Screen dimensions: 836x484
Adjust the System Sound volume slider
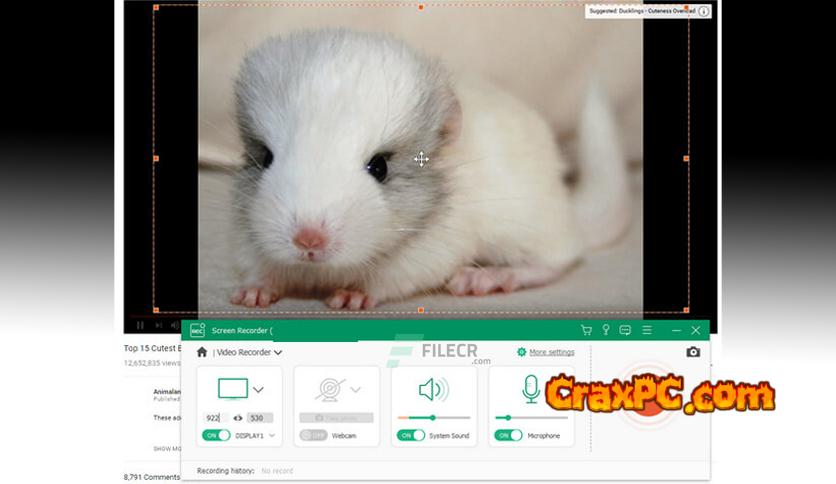(433, 417)
